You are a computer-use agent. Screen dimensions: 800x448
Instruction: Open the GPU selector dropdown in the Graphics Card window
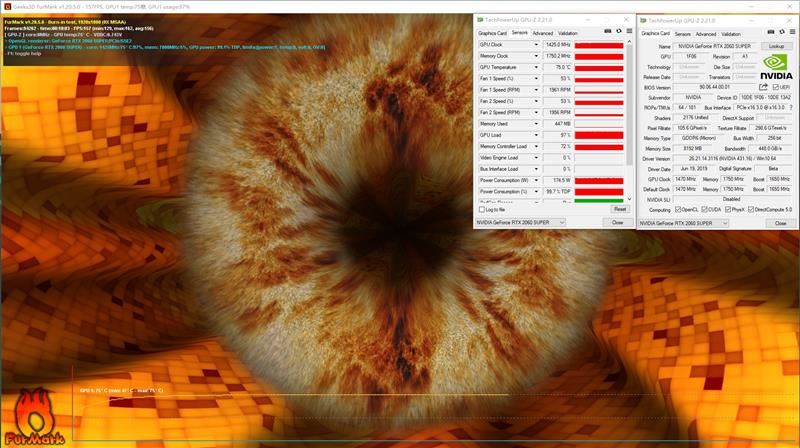(684, 223)
